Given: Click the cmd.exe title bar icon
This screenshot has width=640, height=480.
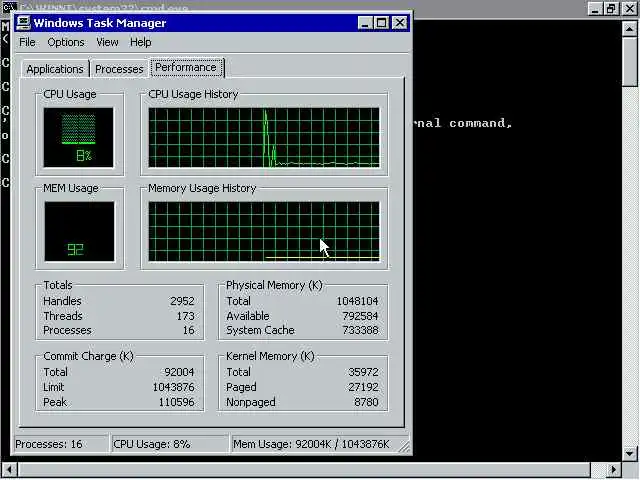Looking at the screenshot, I should pos(9,7).
